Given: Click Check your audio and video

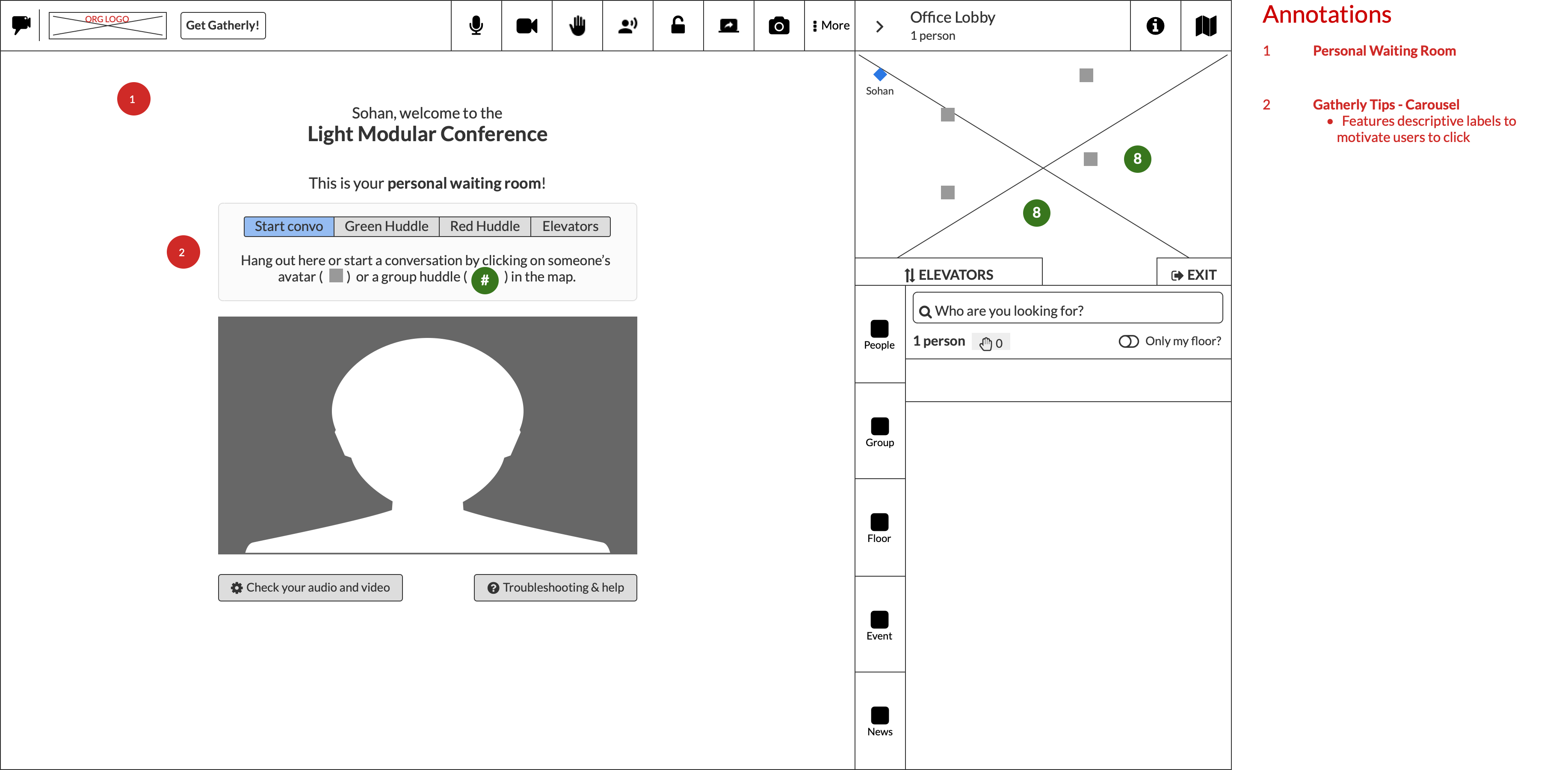Looking at the screenshot, I should coord(311,587).
